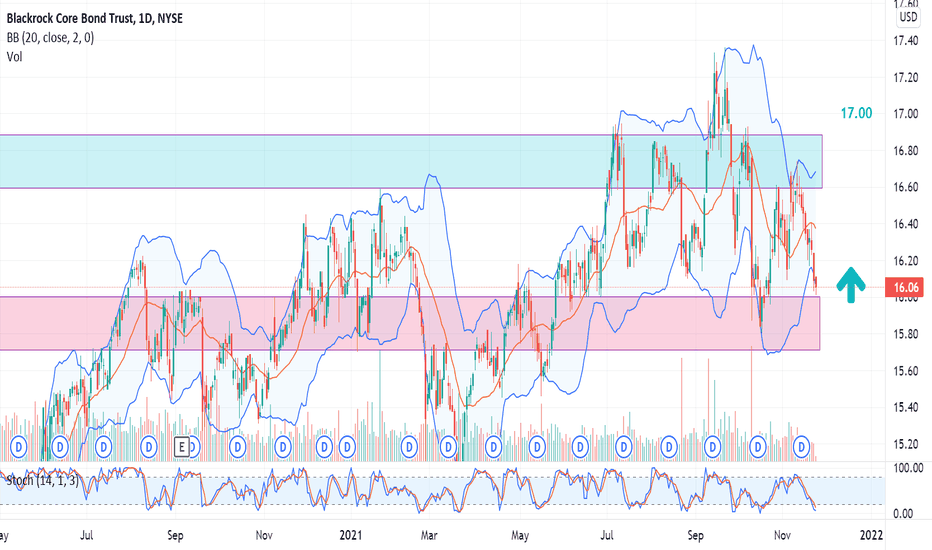This screenshot has width=932, height=550.
Task: Click the Sep label after 2021 on the axis
Action: [695, 535]
